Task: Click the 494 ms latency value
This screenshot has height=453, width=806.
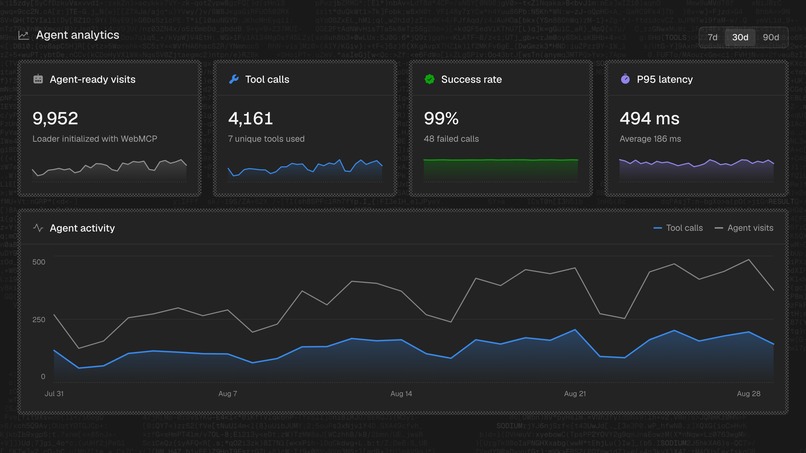Action: coord(649,119)
